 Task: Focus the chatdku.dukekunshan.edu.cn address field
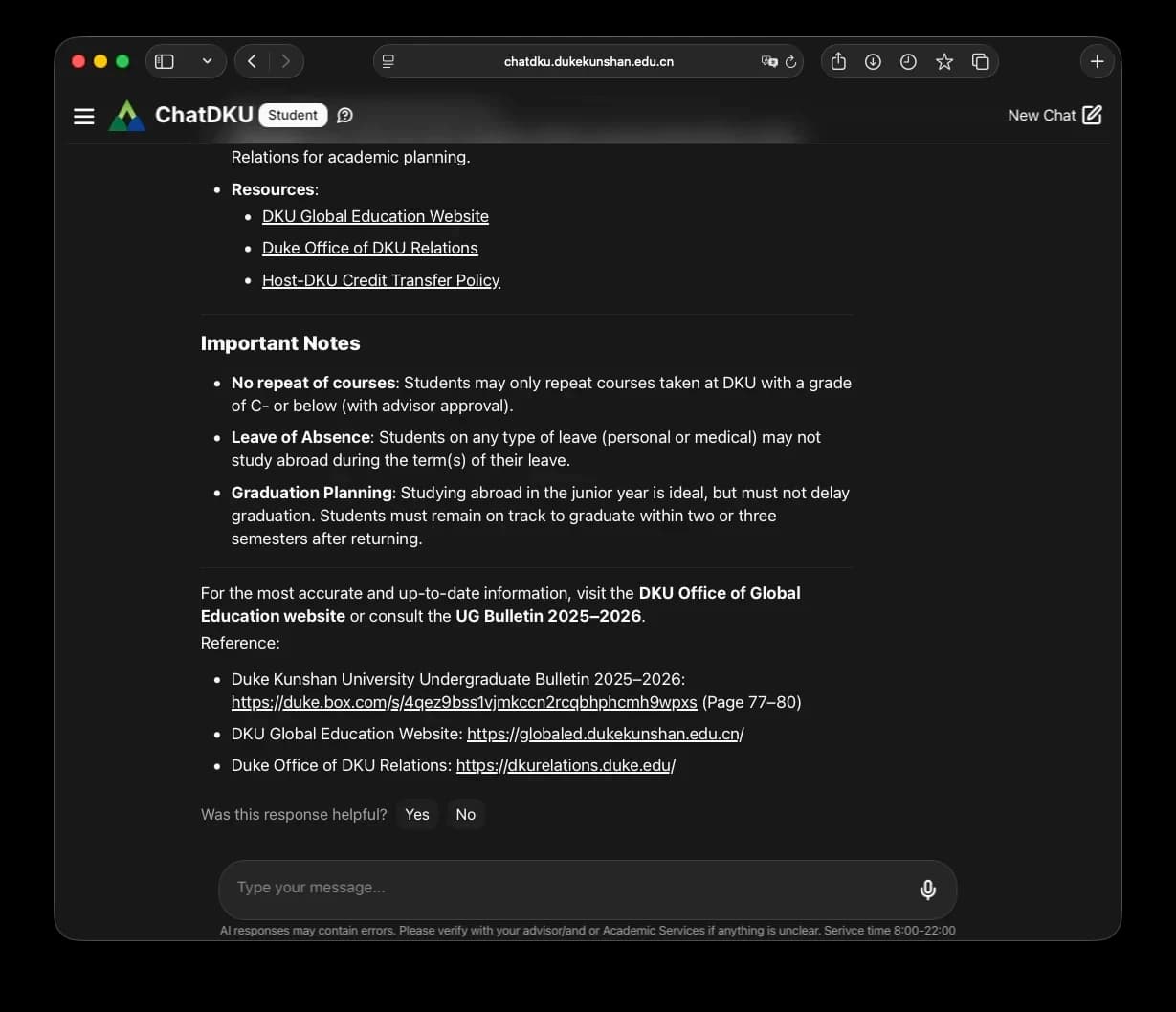[x=588, y=61]
